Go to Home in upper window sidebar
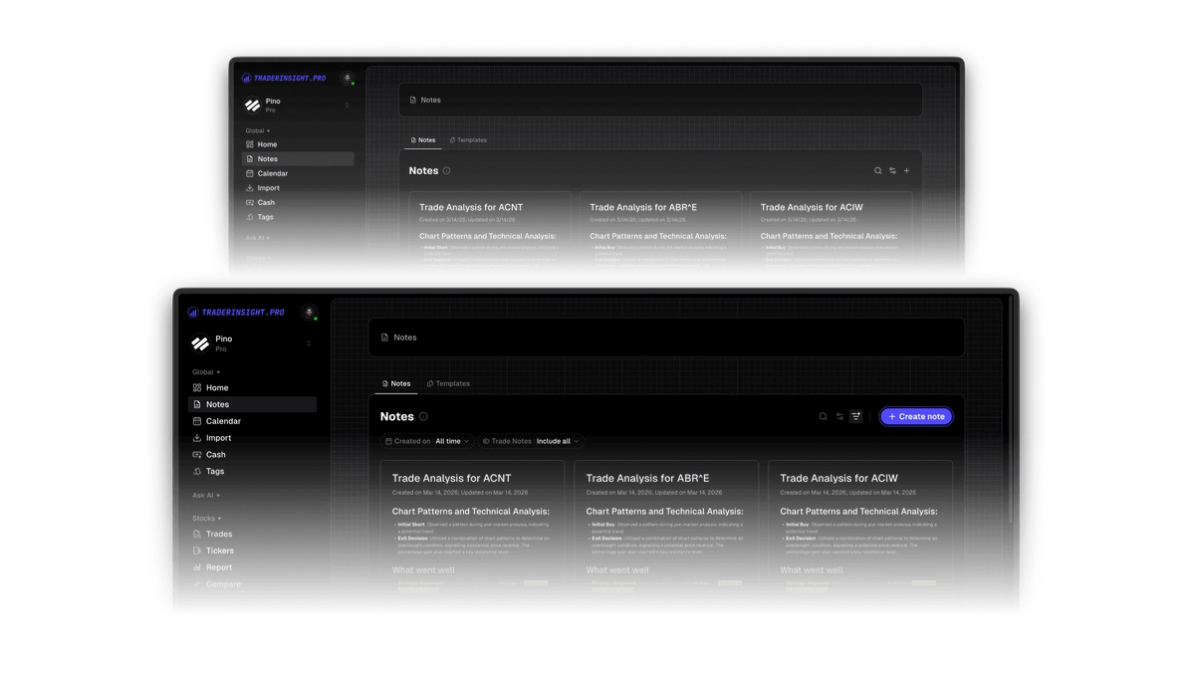 [x=298, y=144]
